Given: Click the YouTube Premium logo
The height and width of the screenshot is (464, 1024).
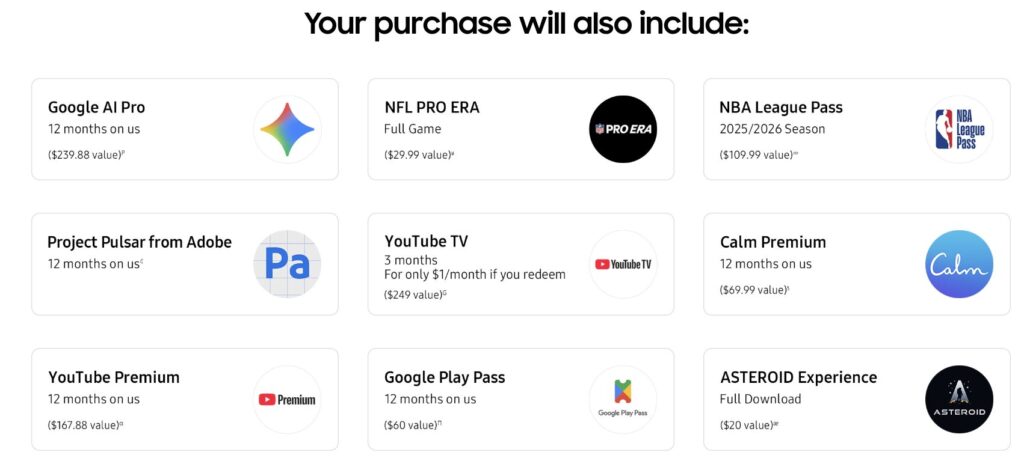Looking at the screenshot, I should (x=287, y=399).
